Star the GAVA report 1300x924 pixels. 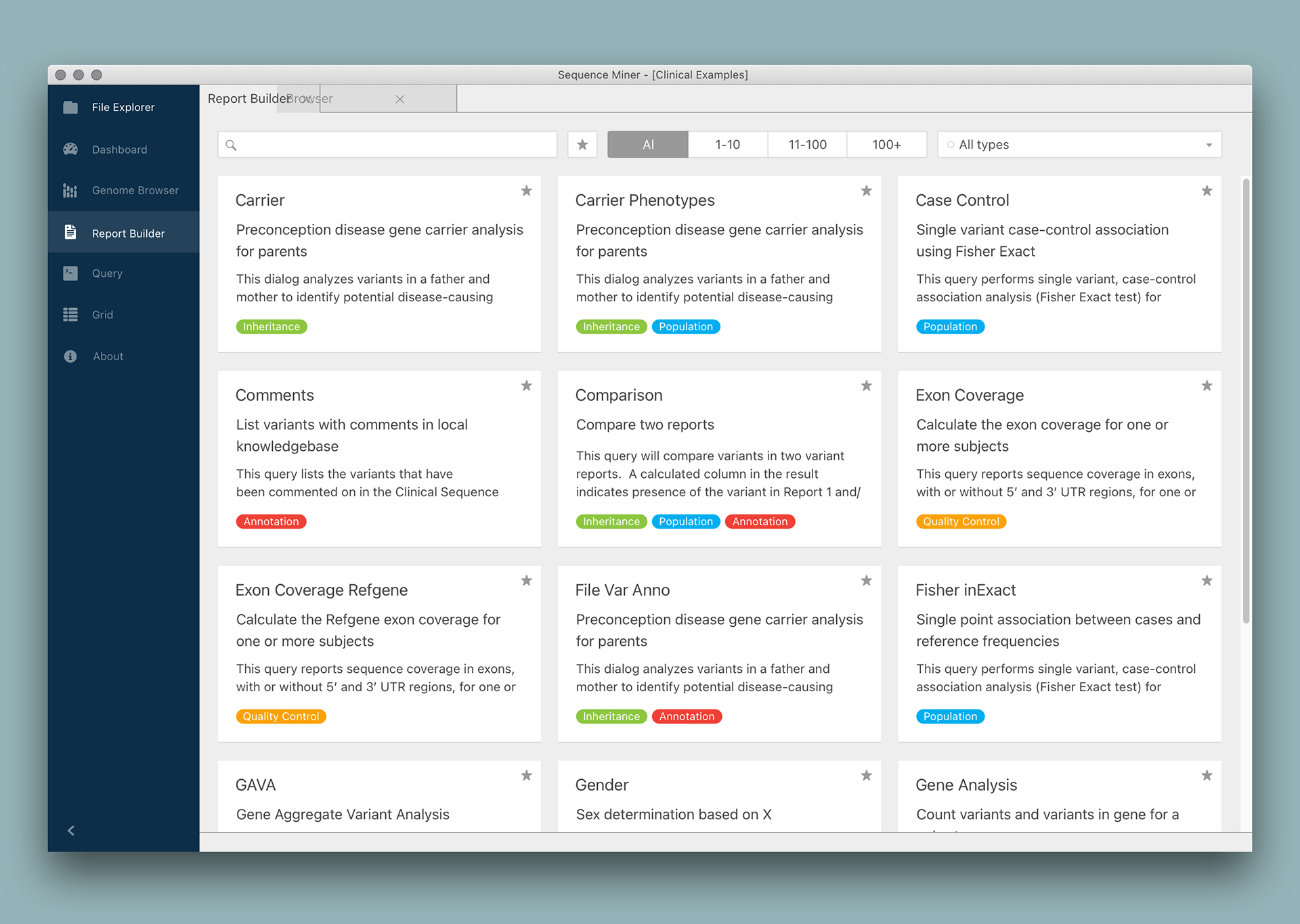click(526, 776)
